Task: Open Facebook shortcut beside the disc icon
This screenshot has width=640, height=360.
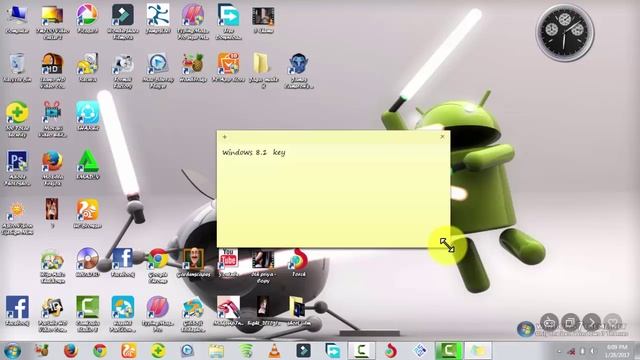Action: click(x=122, y=262)
